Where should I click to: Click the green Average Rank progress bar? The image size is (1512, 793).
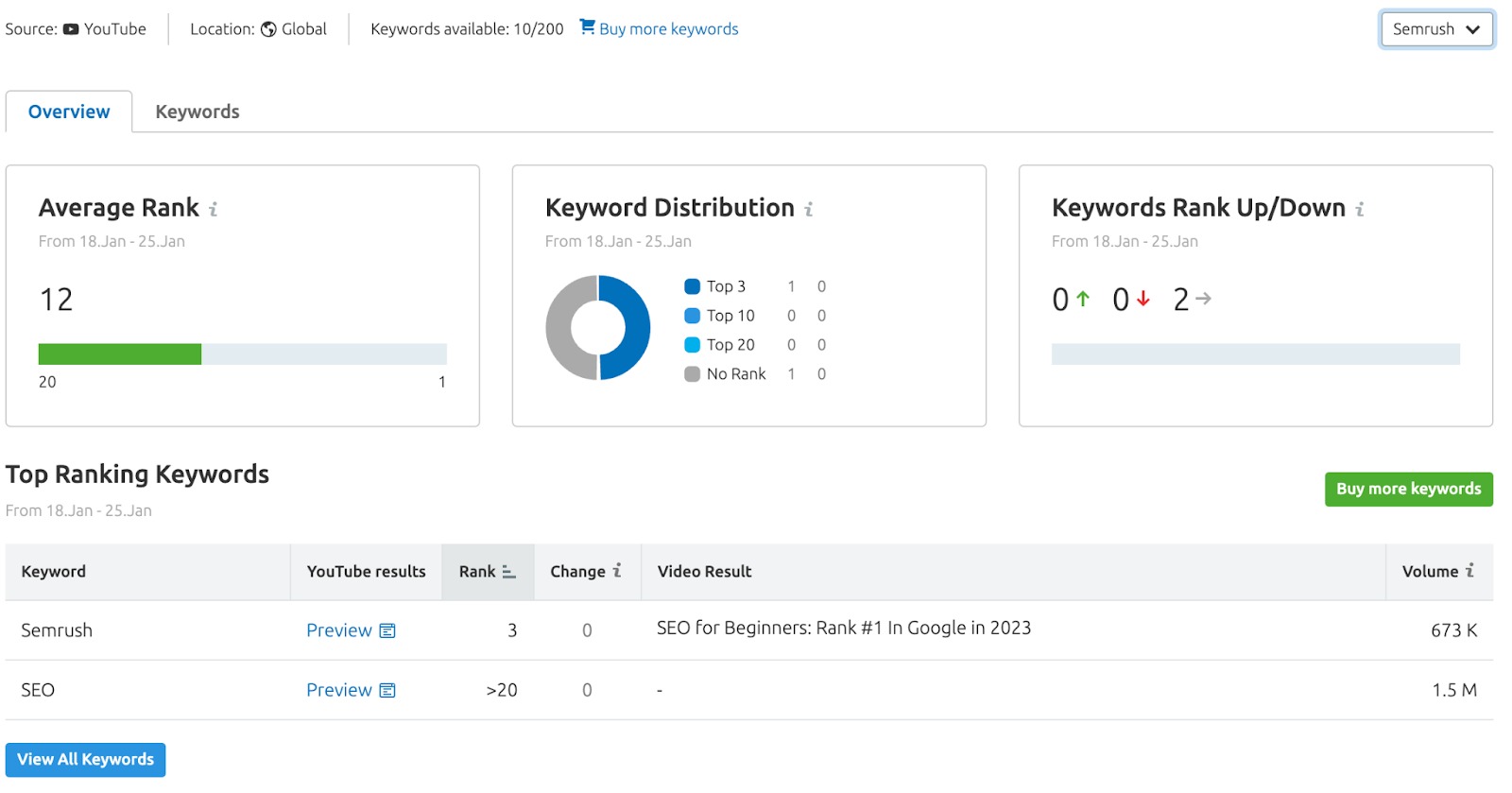click(x=120, y=354)
